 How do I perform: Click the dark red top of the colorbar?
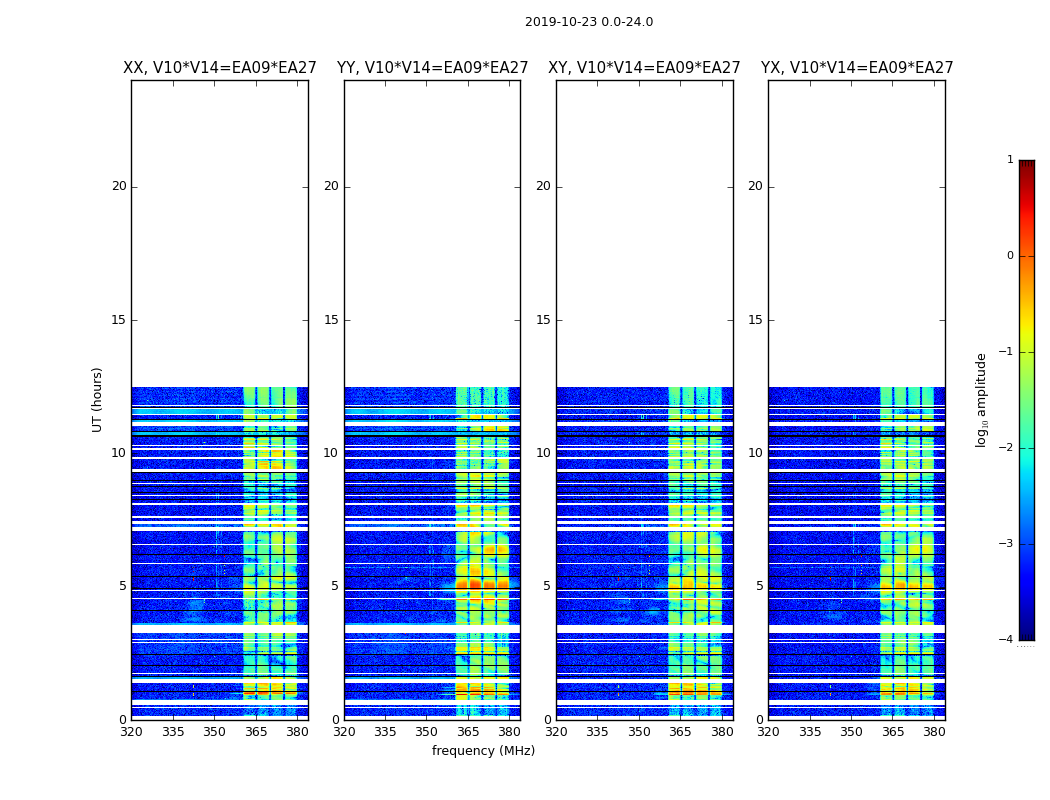pyautogui.click(x=1027, y=165)
